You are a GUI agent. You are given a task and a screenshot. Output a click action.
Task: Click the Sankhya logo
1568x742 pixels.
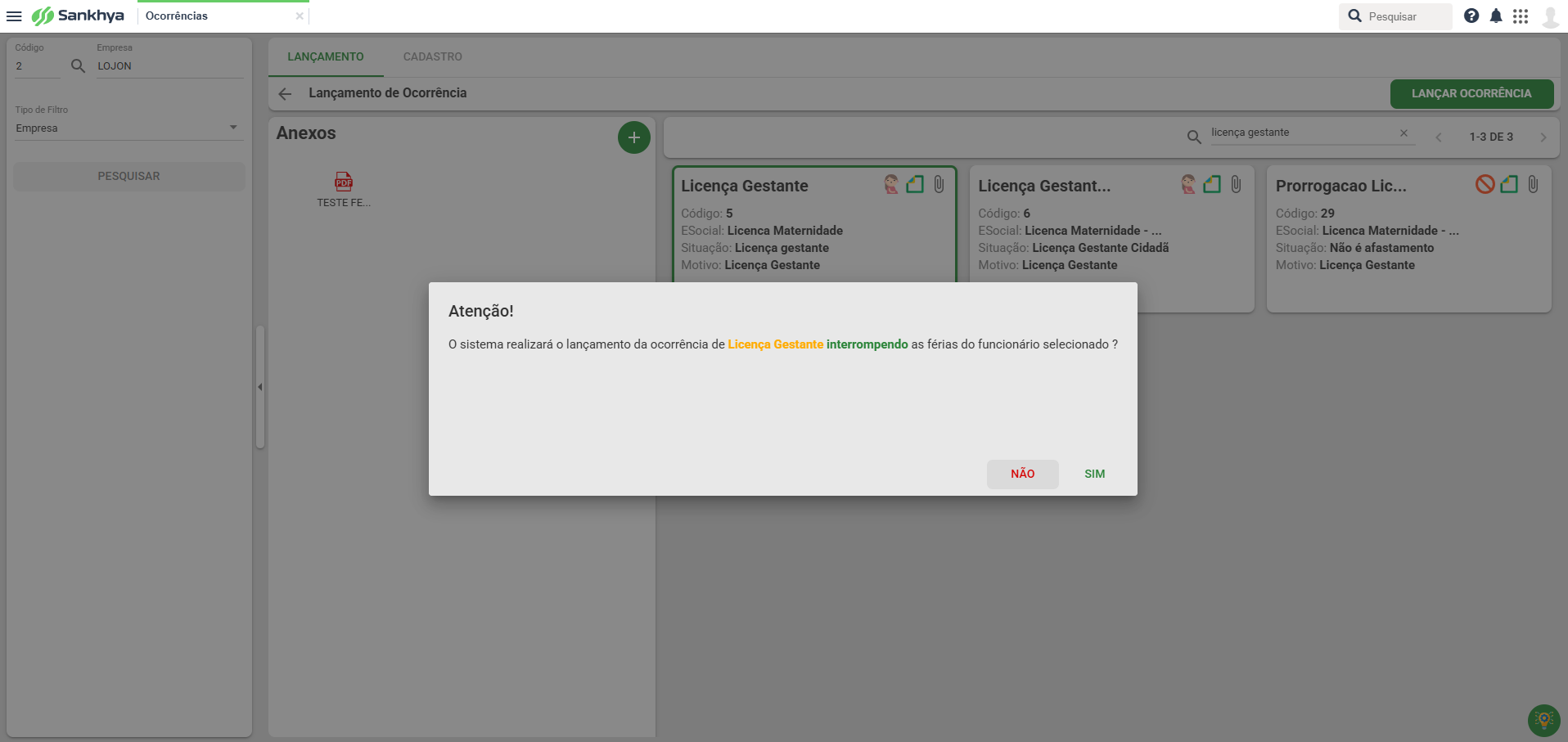pos(78,16)
